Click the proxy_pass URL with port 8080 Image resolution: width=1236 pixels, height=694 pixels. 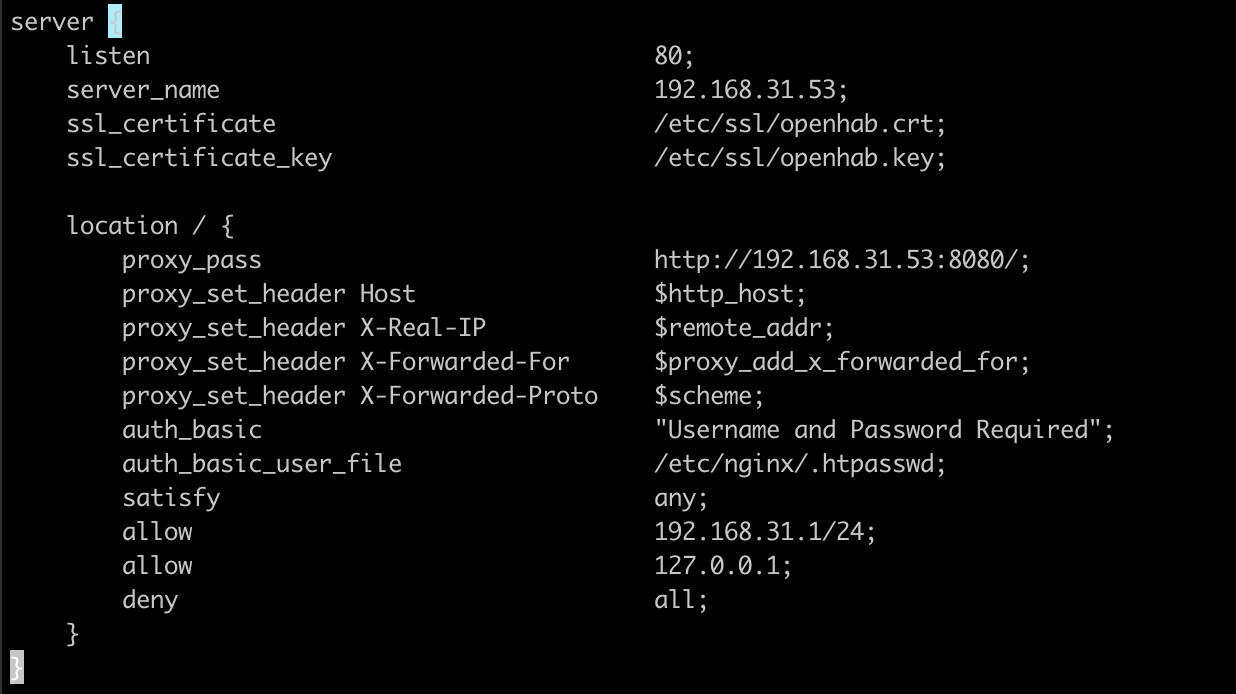click(841, 260)
